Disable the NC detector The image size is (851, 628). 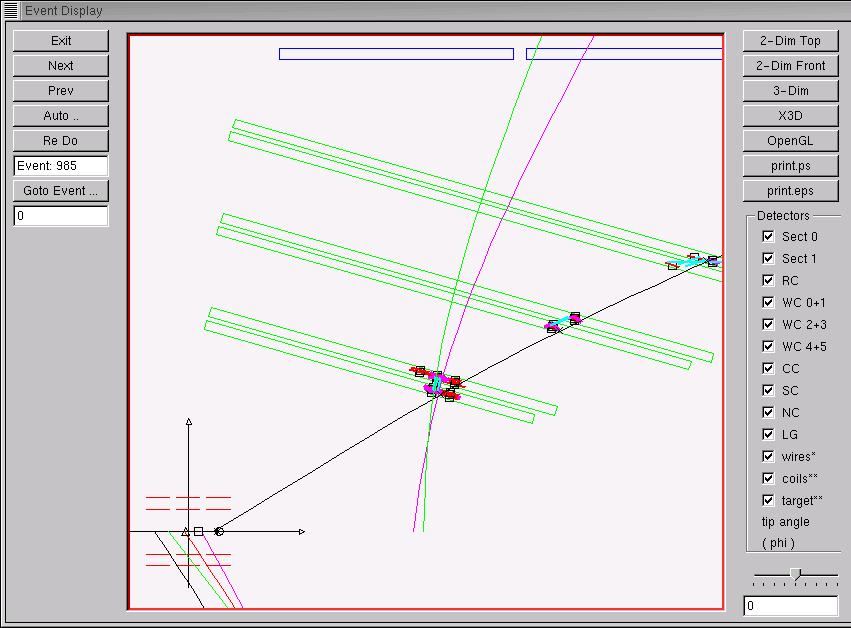[x=768, y=412]
